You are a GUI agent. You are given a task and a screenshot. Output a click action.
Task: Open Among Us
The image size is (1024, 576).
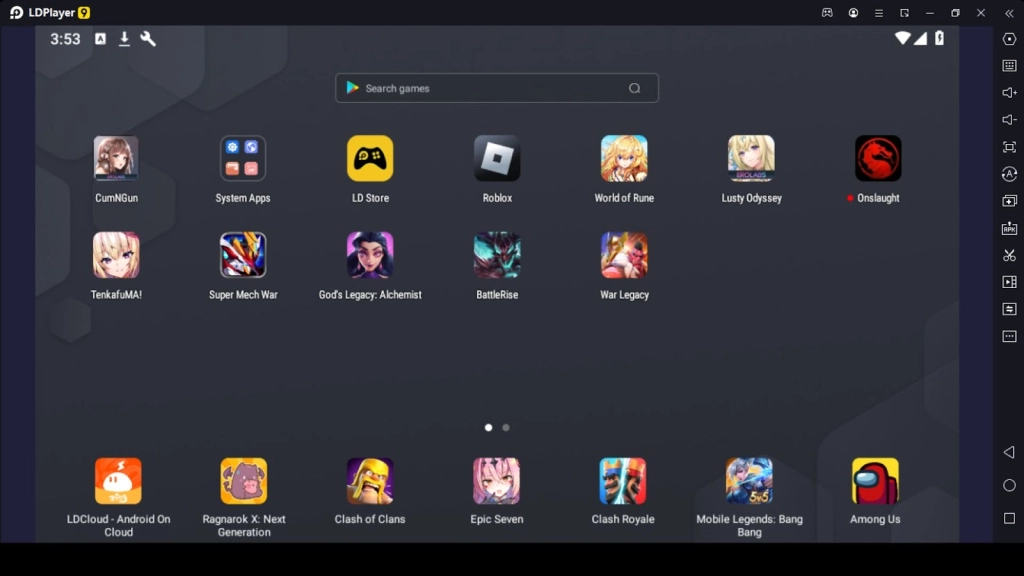point(875,481)
